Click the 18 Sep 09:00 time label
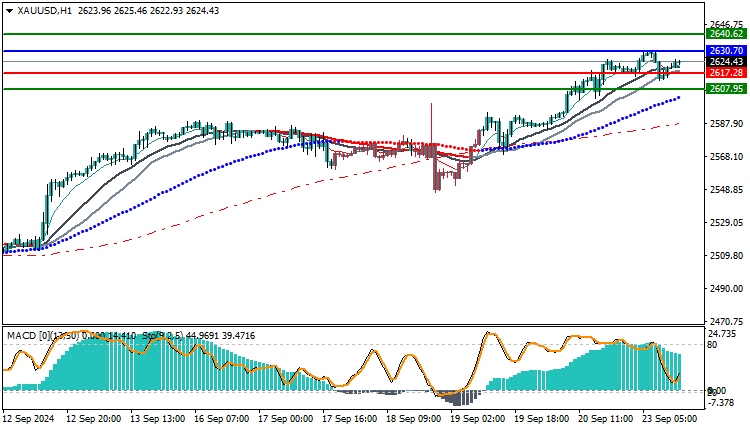Viewport: 750px width, 430px height. pyautogui.click(x=414, y=419)
